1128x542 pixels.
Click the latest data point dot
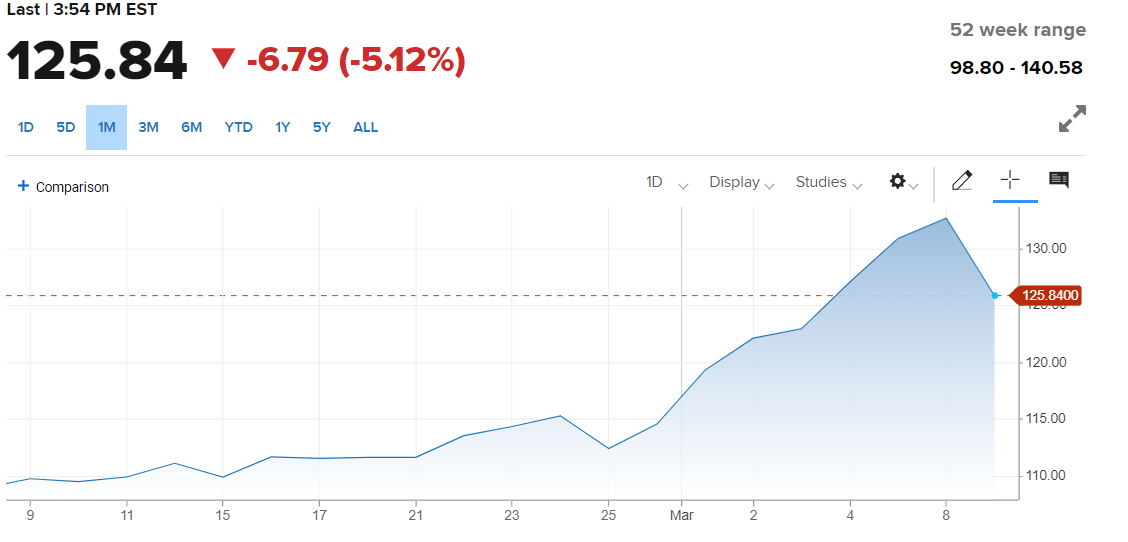tap(994, 296)
